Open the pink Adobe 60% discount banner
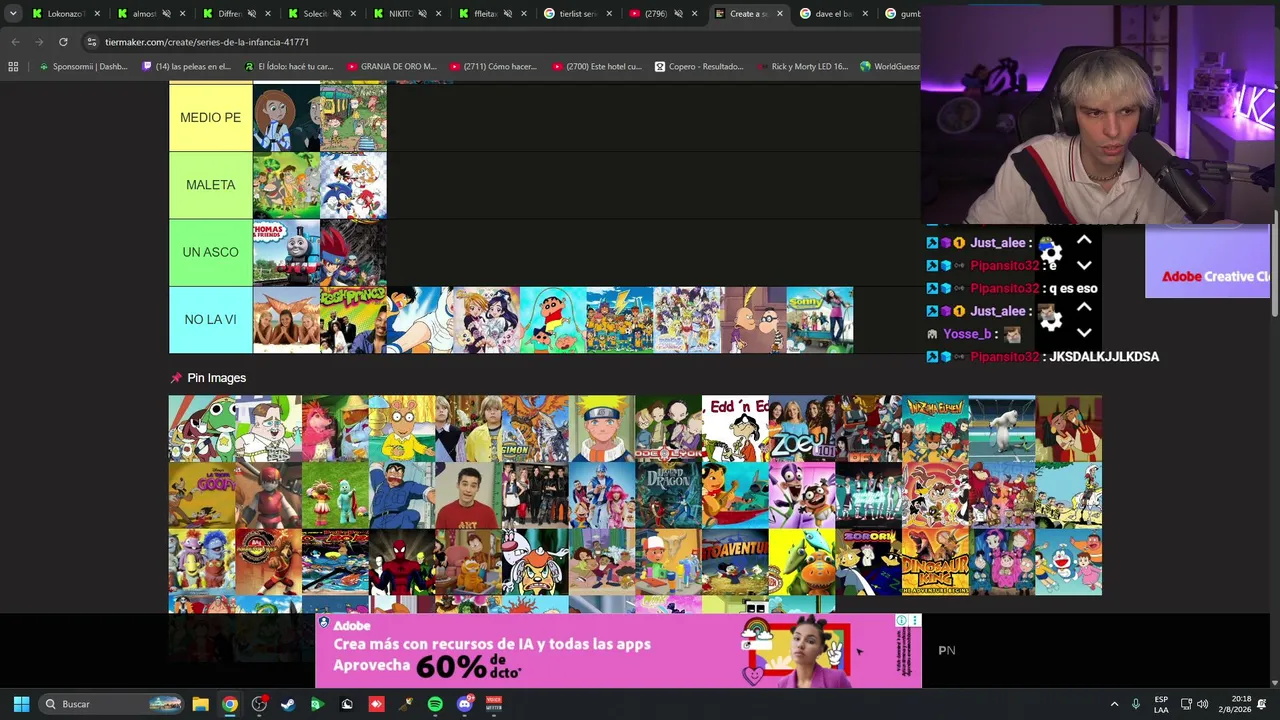1280x720 pixels. pyautogui.click(x=618, y=651)
